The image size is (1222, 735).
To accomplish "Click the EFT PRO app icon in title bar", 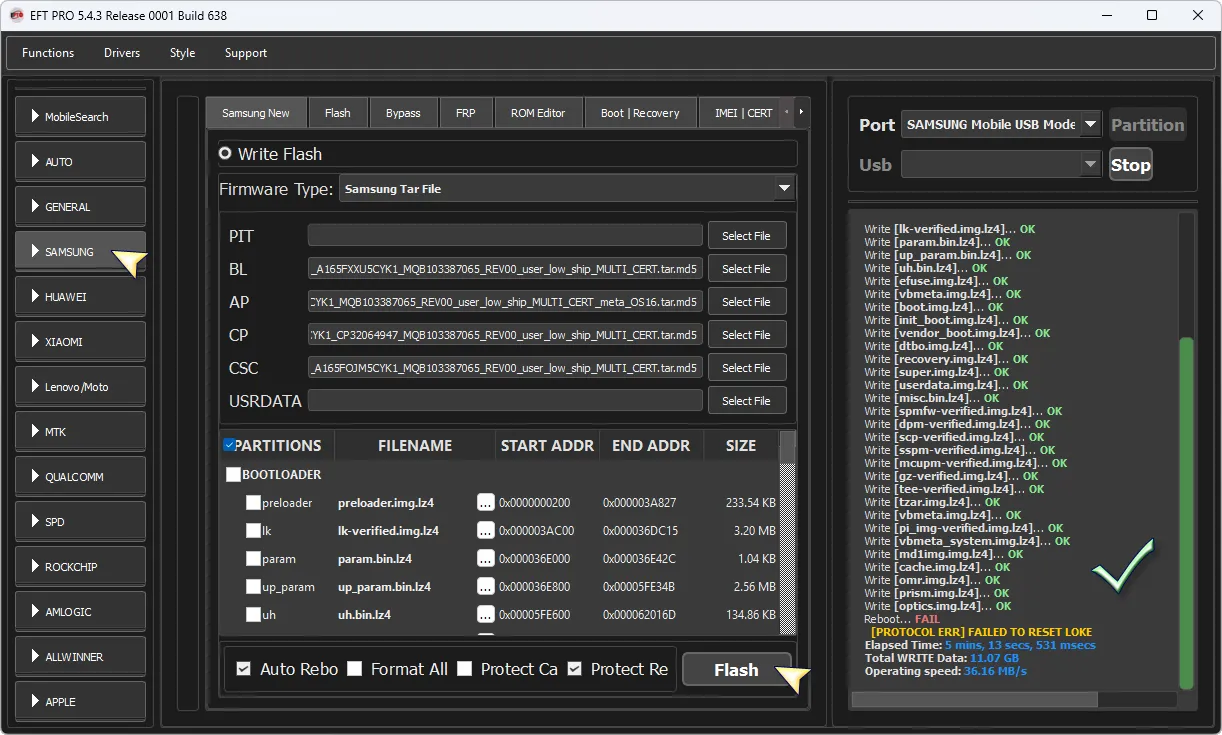I will (16, 15).
